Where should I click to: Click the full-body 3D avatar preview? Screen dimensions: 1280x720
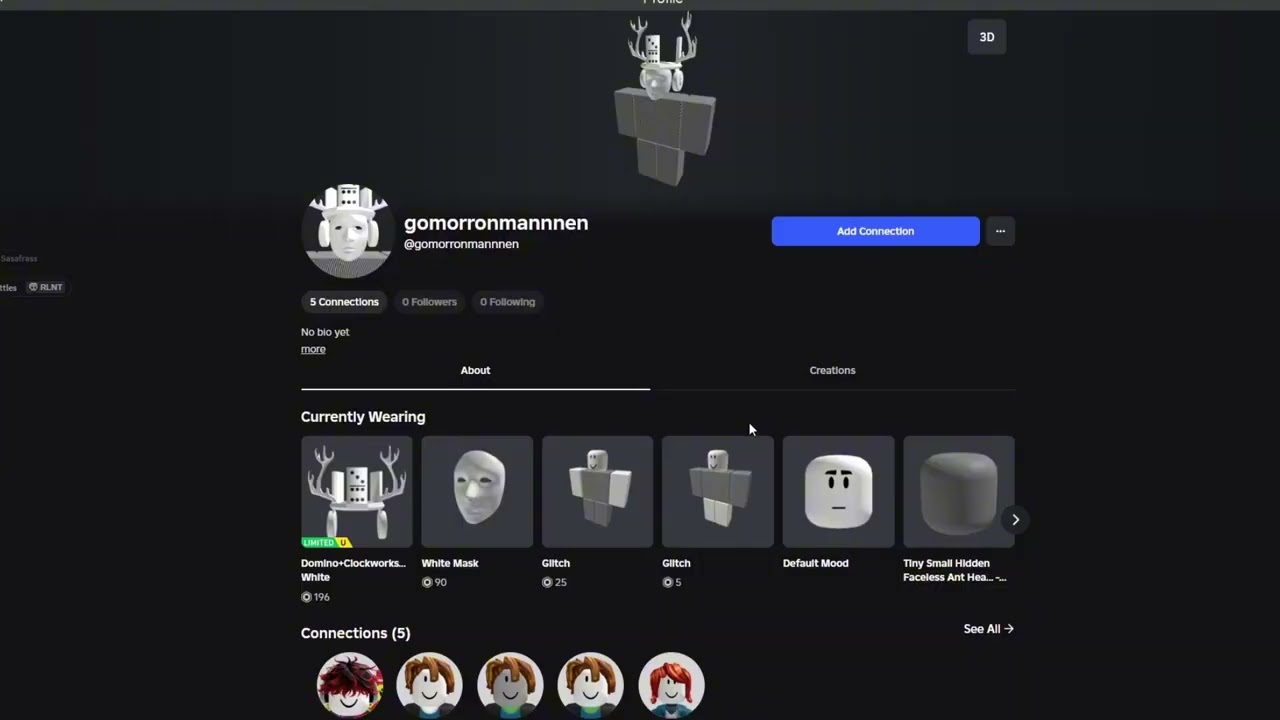[664, 100]
